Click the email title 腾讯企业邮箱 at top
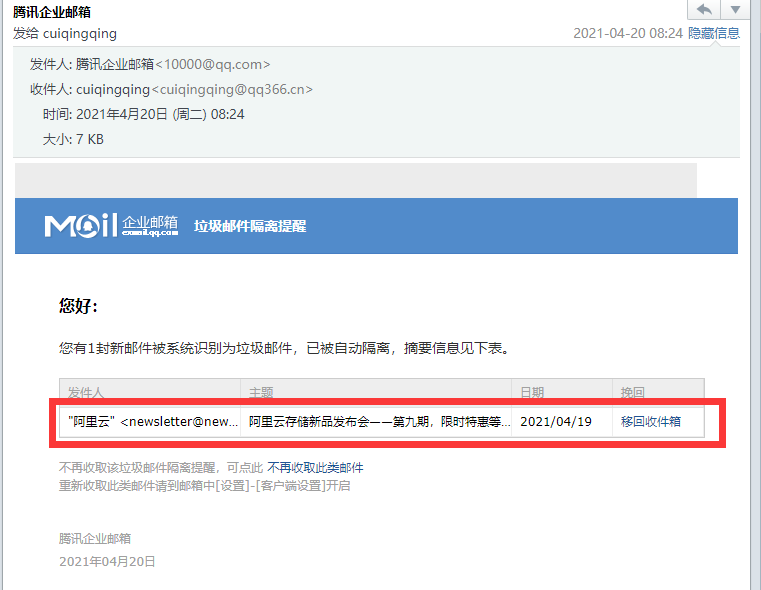This screenshot has width=761, height=590. tap(54, 13)
